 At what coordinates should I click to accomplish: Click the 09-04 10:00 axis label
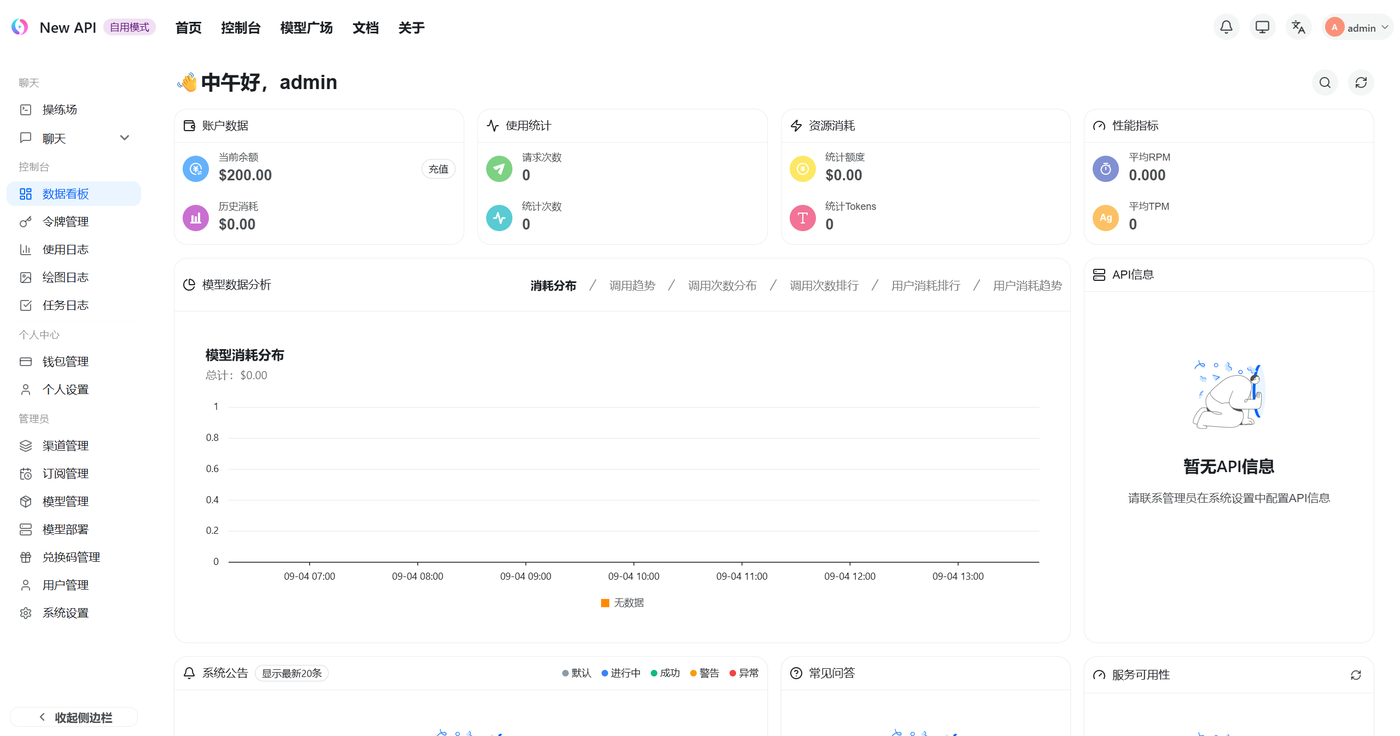point(634,577)
